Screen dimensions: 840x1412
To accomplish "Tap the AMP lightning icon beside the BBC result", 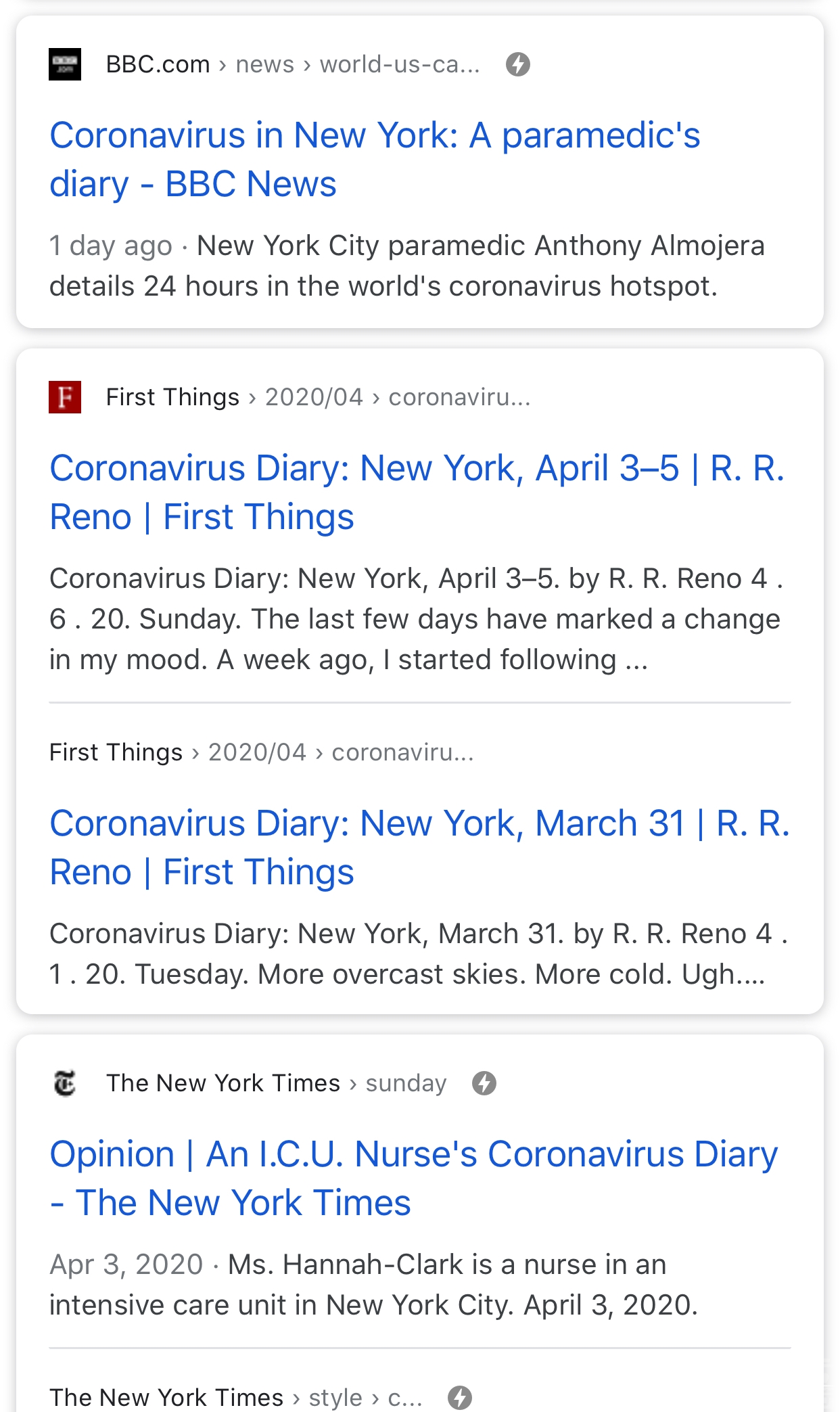I will (x=518, y=64).
